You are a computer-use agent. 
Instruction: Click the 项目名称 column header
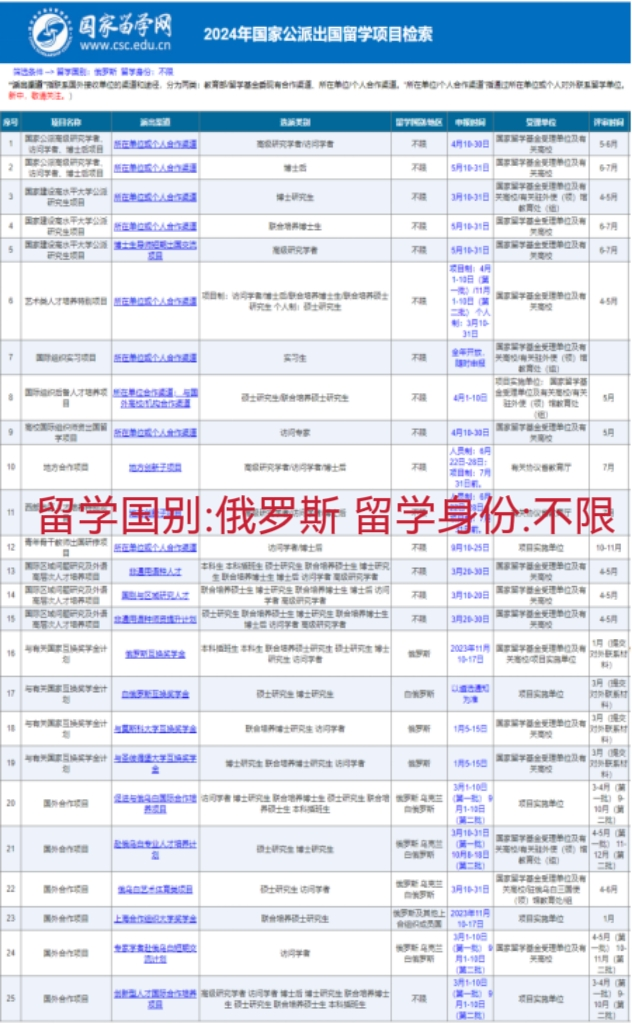pyautogui.click(x=66, y=122)
